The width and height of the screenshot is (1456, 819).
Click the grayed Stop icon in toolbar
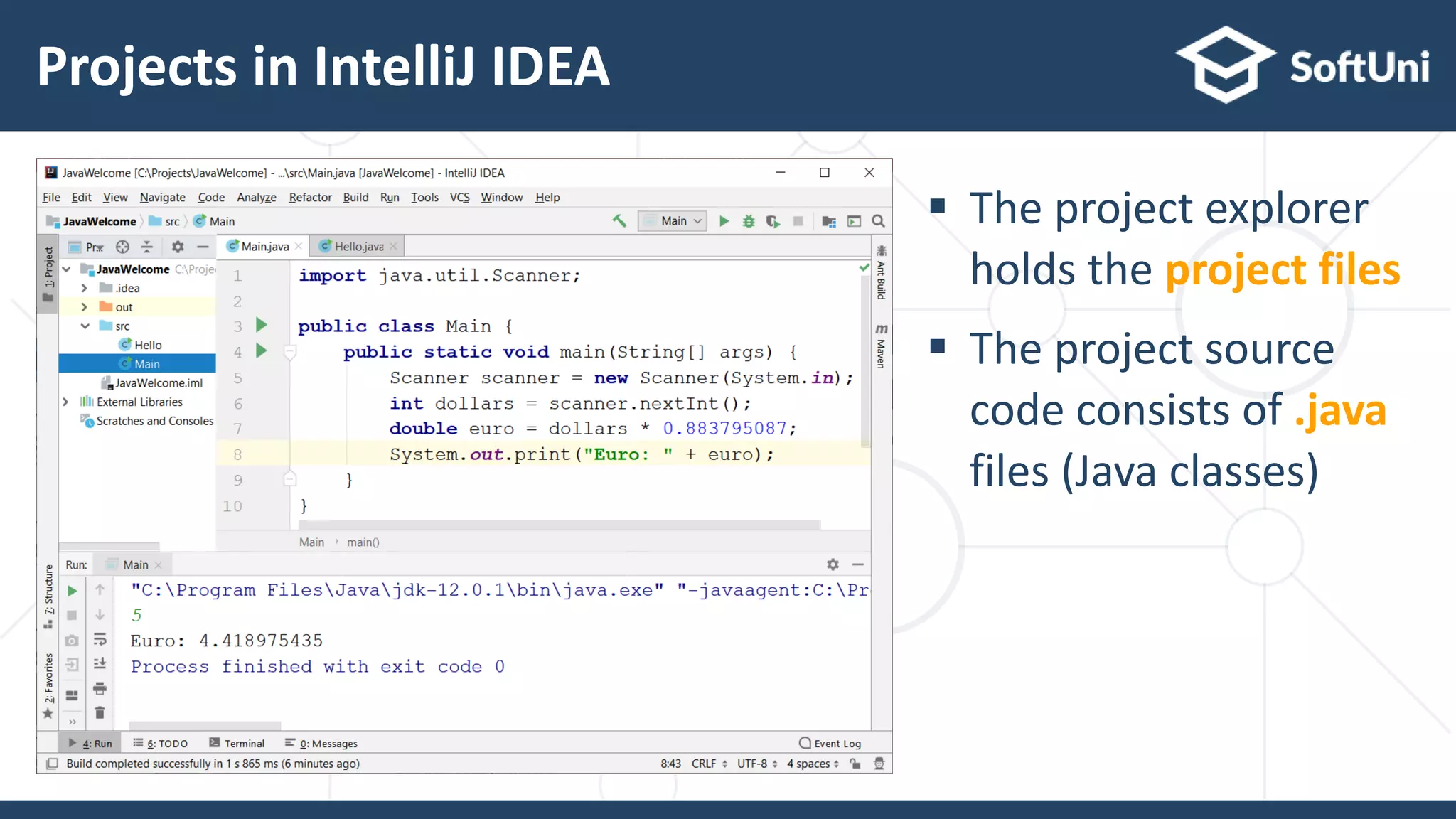point(798,221)
